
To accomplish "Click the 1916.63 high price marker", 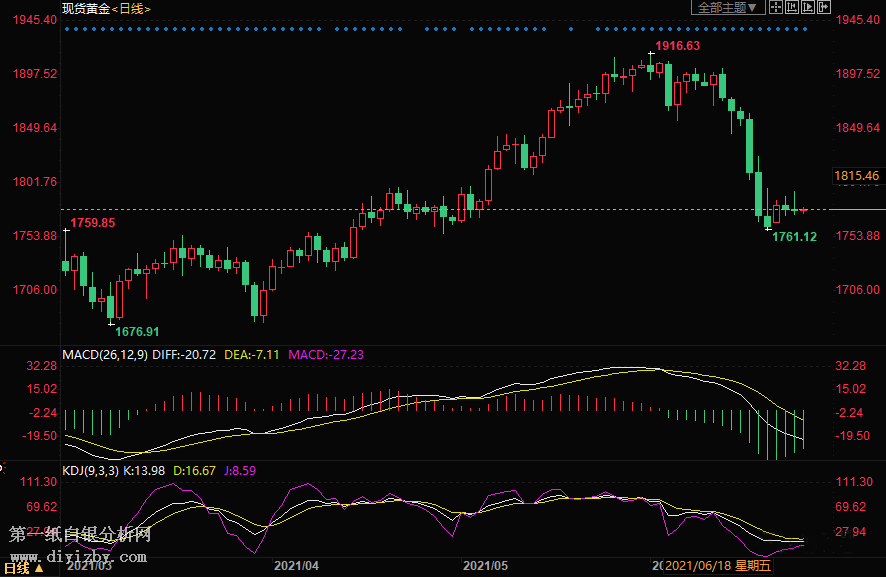I will [678, 46].
